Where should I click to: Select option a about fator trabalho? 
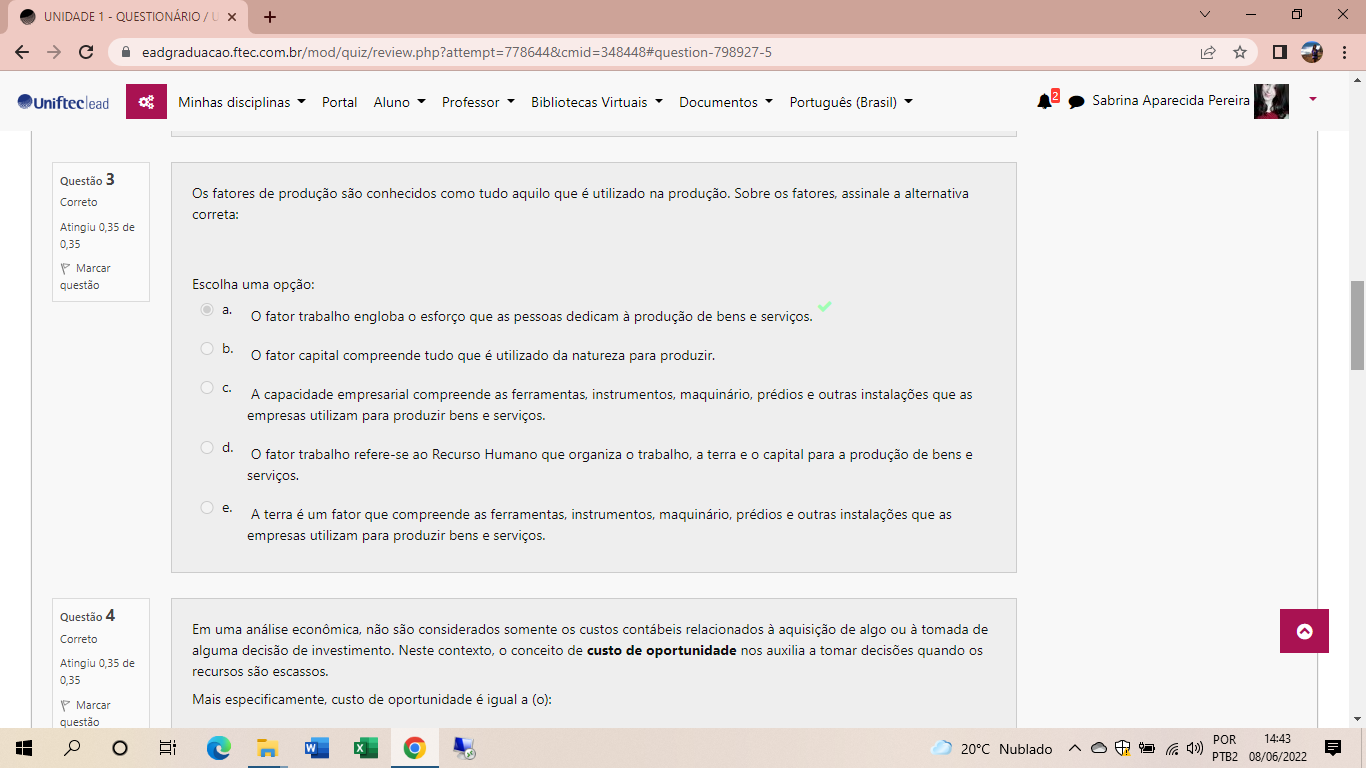click(x=207, y=310)
